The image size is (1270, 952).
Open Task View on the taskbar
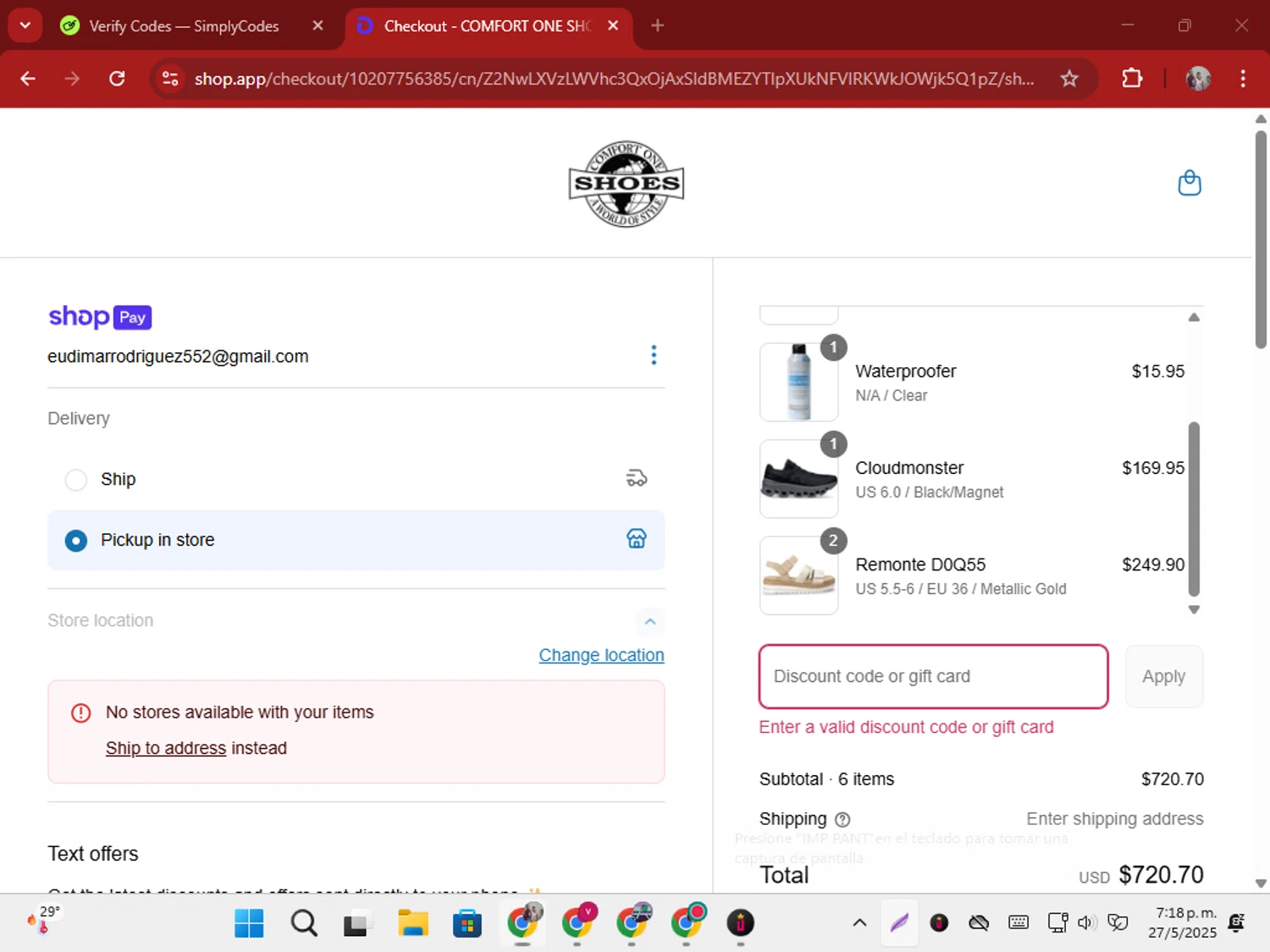(x=356, y=923)
